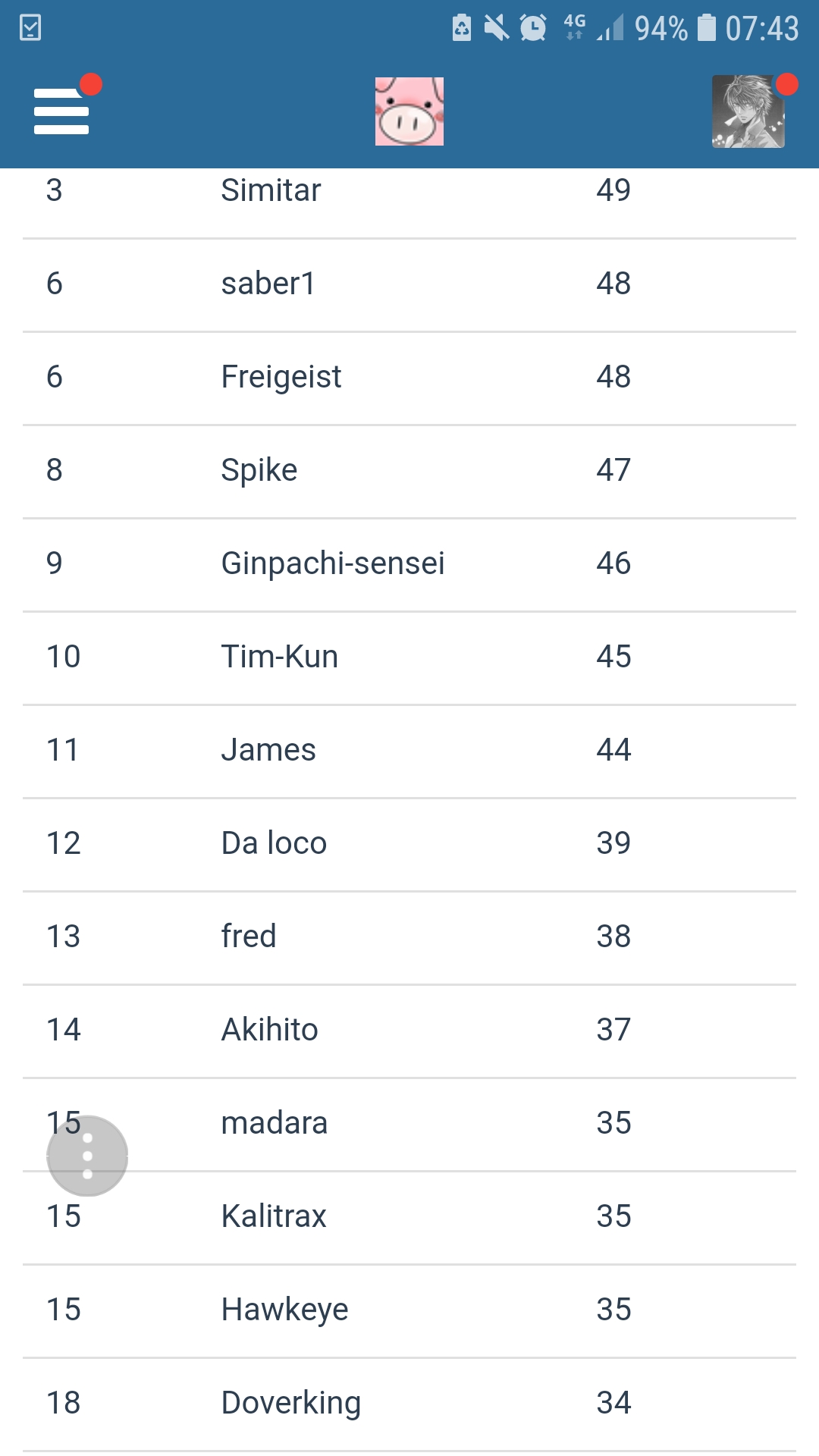Open Freigeist's row
This screenshot has width=819, height=1456.
409,378
